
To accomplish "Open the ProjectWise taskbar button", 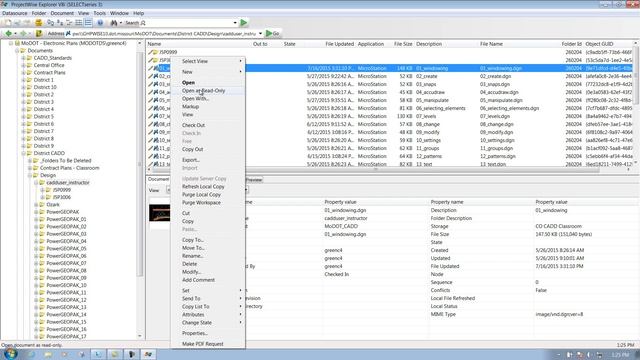I will (x=148, y=354).
